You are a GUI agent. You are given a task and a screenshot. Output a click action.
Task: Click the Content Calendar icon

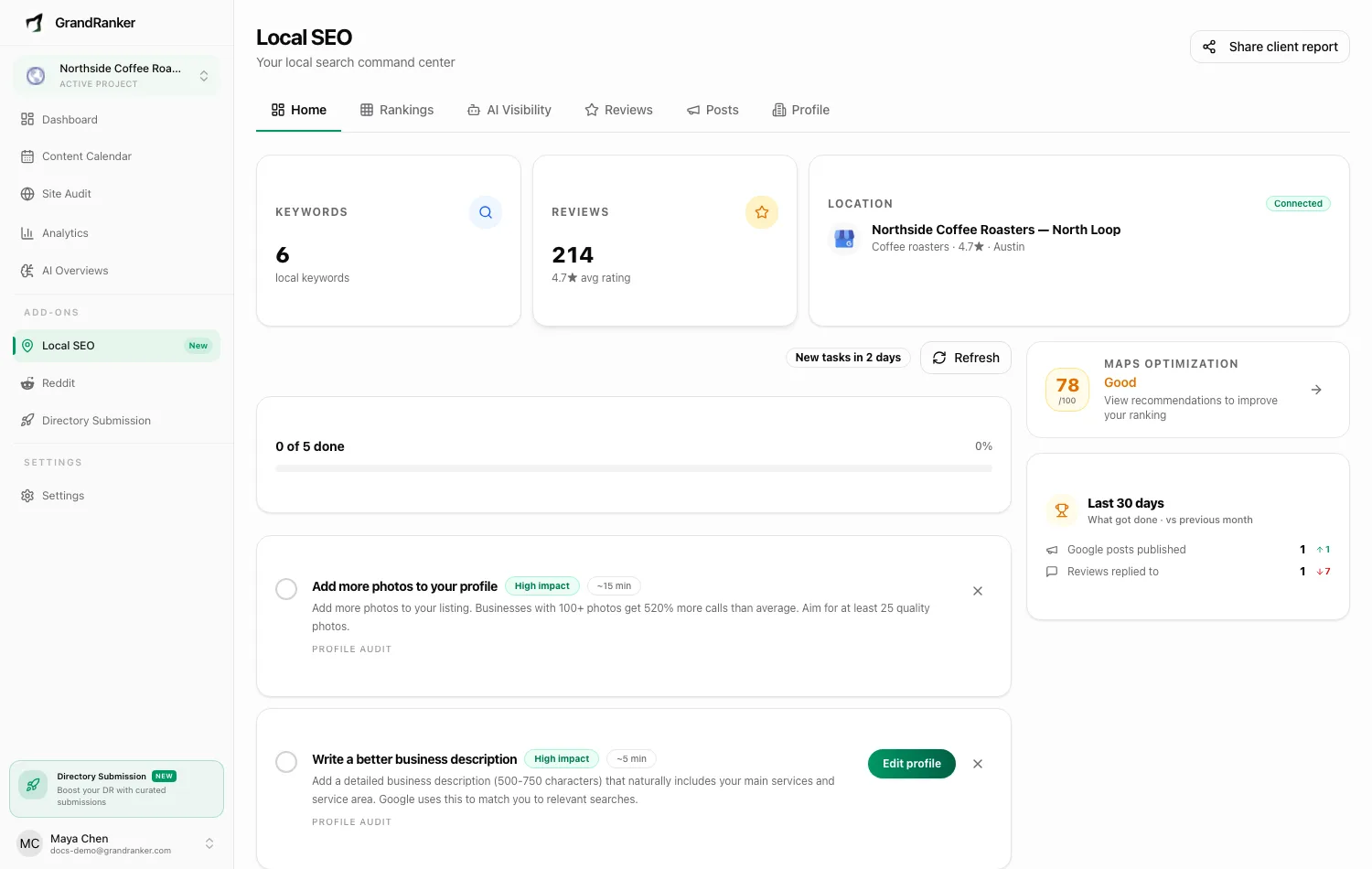point(27,156)
